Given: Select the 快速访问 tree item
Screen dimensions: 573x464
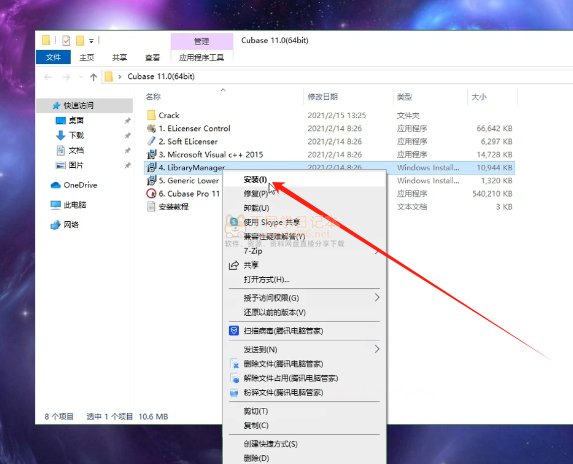Looking at the screenshot, I should (x=84, y=106).
